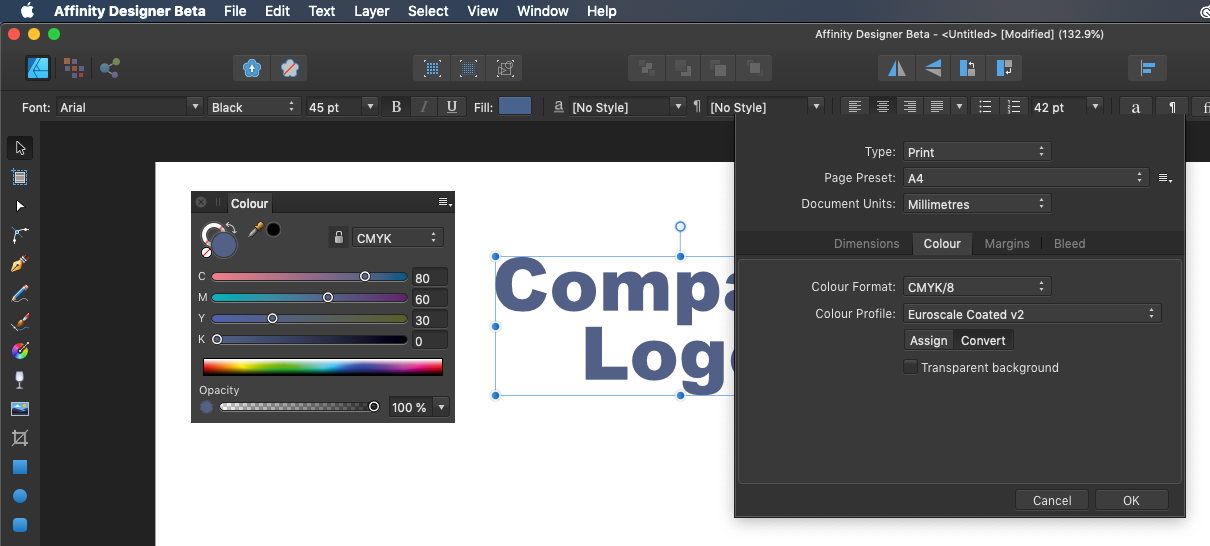
Task: Select the Ellipse shape tool
Action: click(x=20, y=496)
